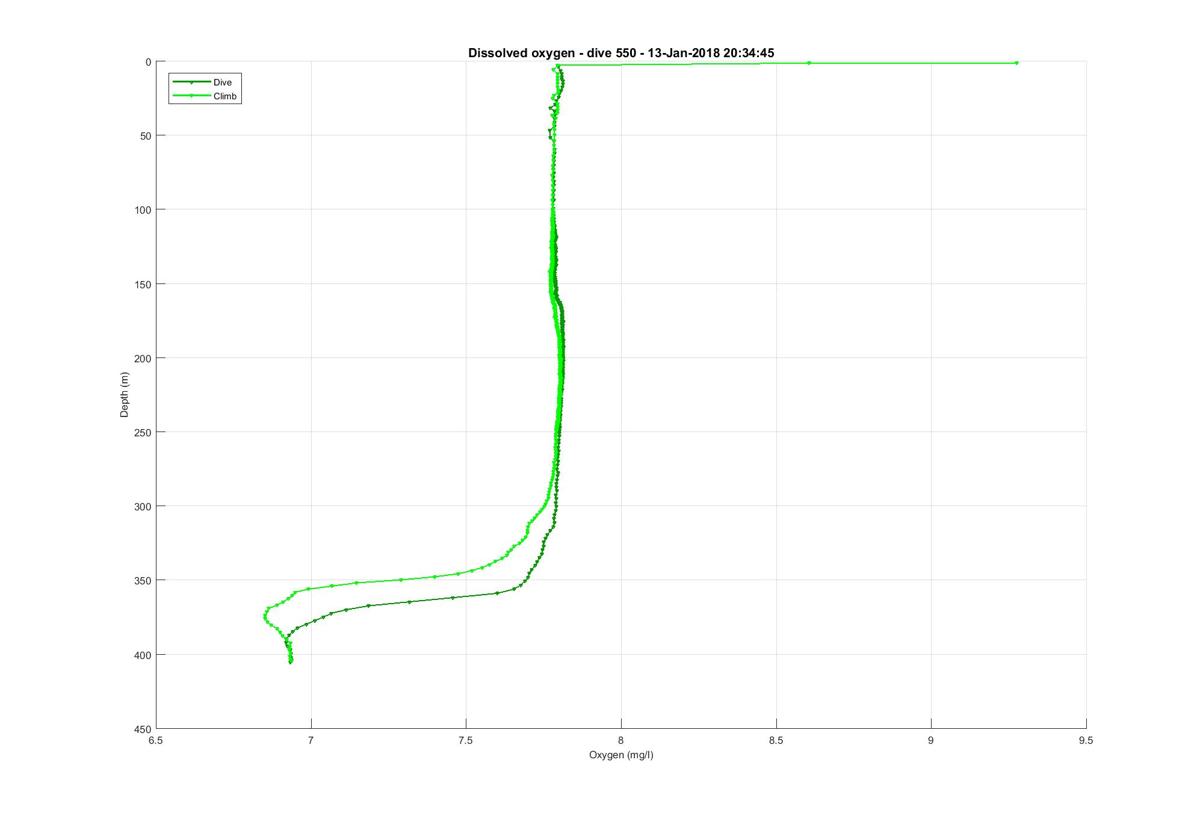Click the y-axis tick label 400

coord(142,655)
